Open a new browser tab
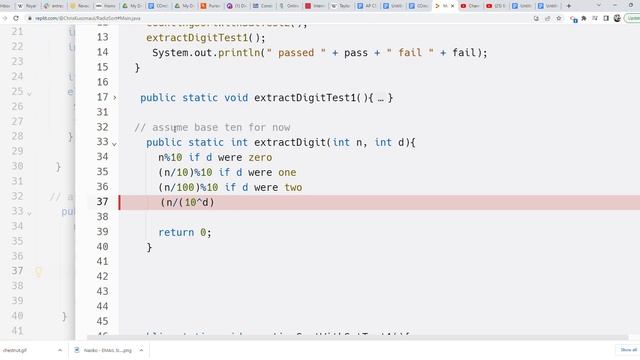Image resolution: width=640 pixels, height=360 pixels. point(569,6)
